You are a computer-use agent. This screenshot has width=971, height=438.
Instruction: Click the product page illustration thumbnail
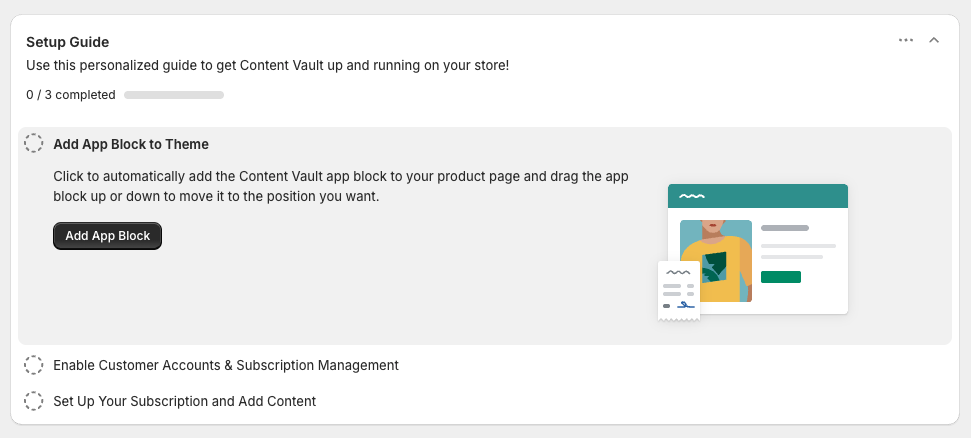click(758, 250)
